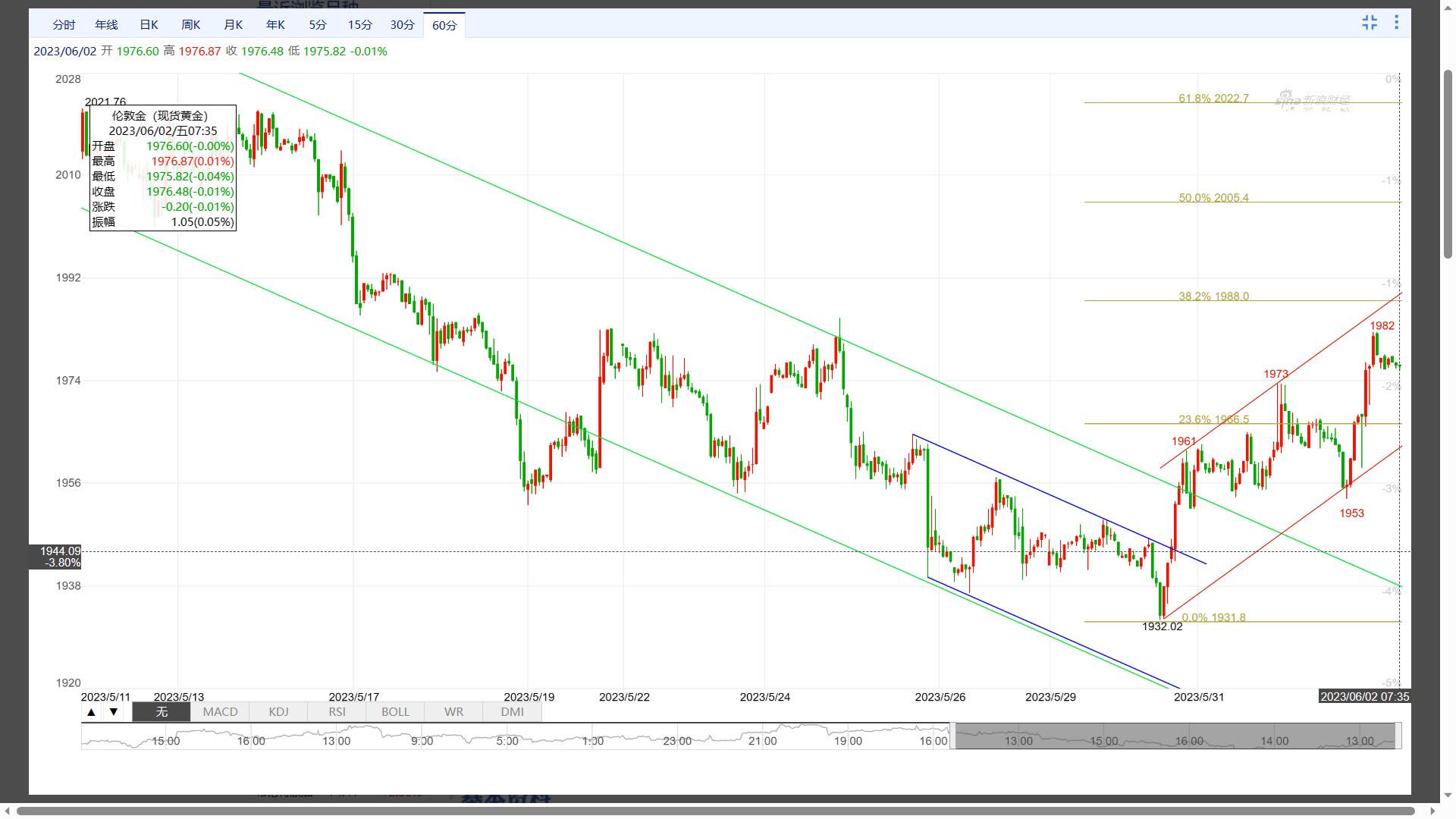The image size is (1456, 819).
Task: Switch on the WR indicator
Action: click(x=453, y=712)
